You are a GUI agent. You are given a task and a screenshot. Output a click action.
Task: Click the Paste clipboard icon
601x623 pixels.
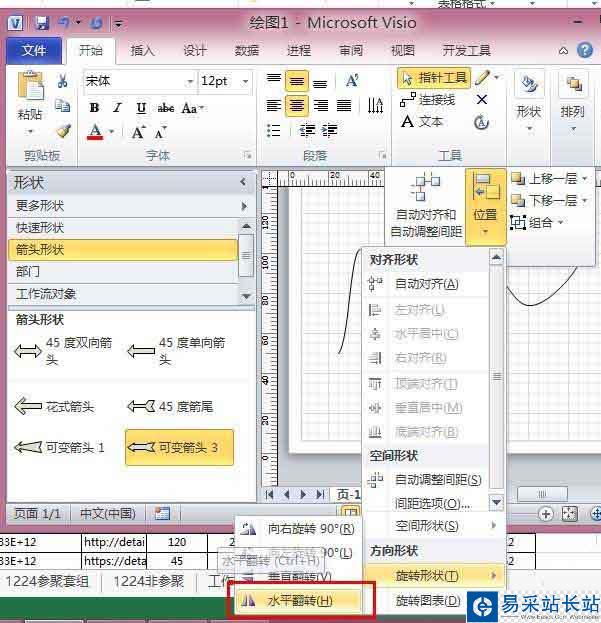(x=30, y=86)
